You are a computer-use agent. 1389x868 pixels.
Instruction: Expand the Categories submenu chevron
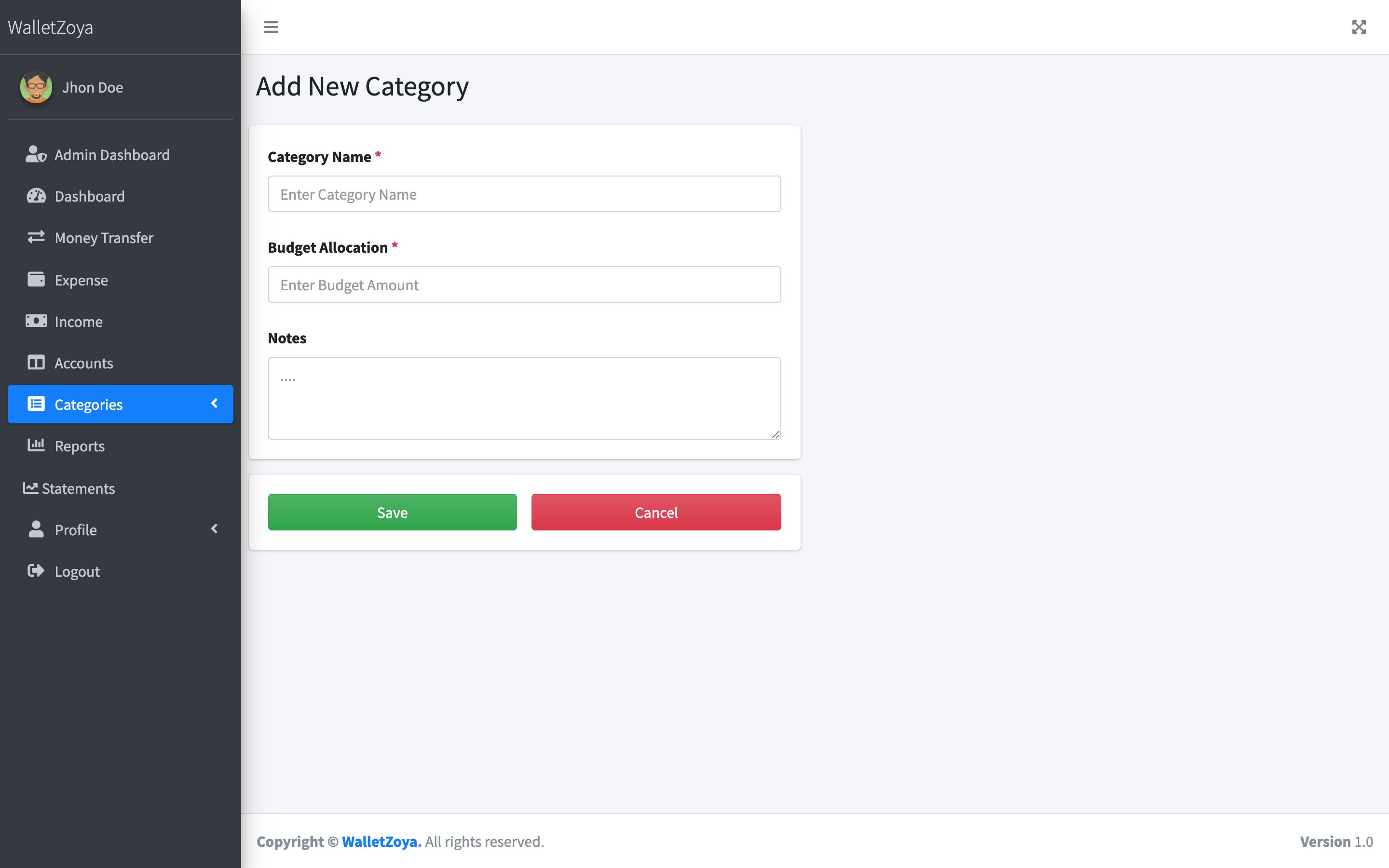pos(215,404)
